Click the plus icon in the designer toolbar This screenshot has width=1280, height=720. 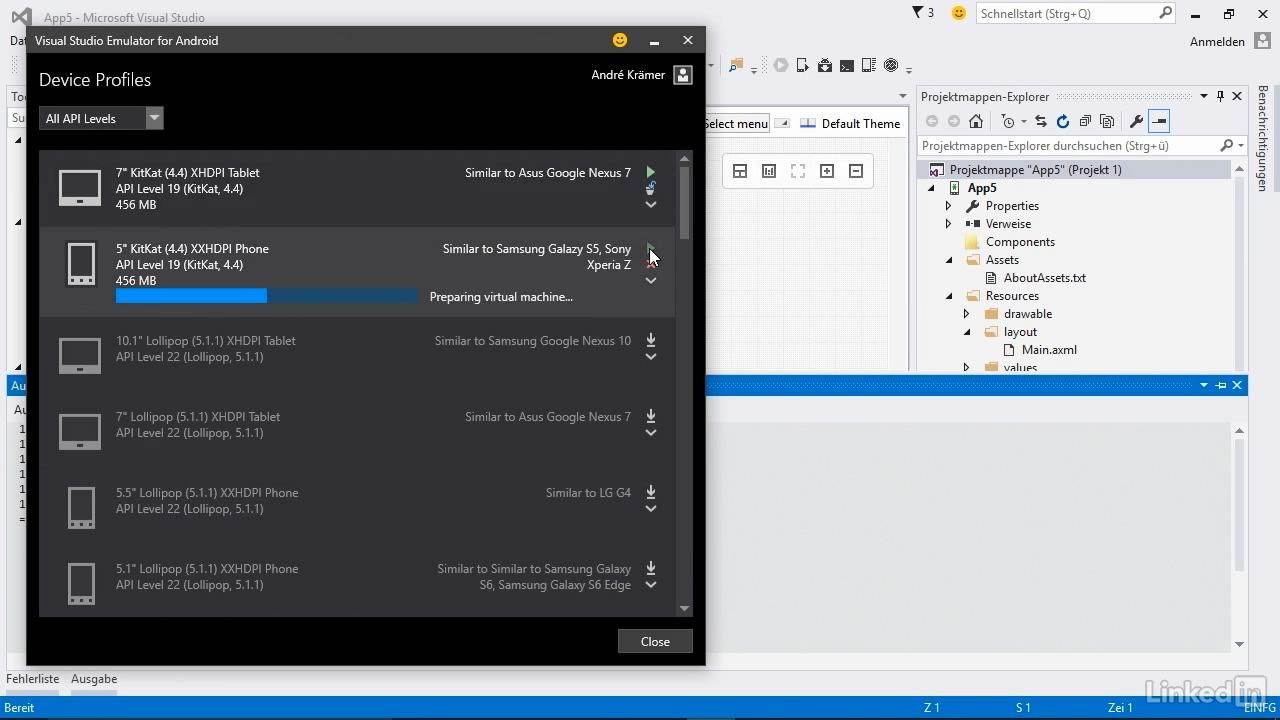827,171
